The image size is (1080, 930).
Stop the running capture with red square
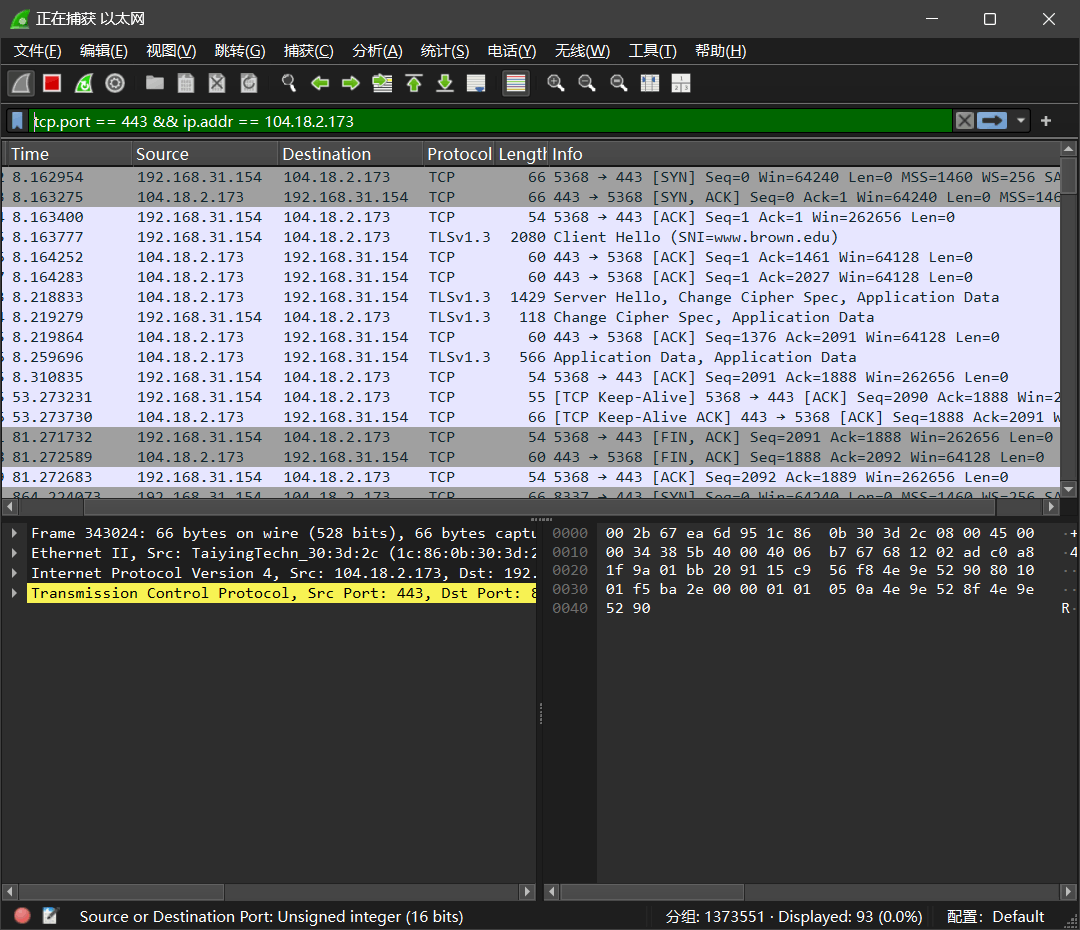tap(52, 83)
